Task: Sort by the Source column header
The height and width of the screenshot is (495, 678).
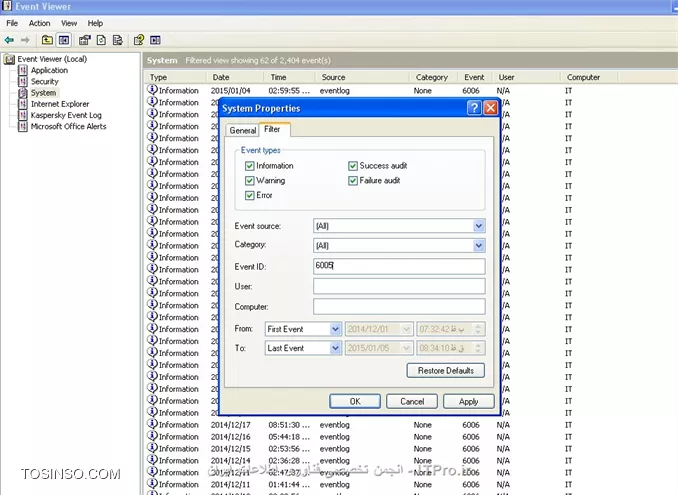Action: point(362,77)
